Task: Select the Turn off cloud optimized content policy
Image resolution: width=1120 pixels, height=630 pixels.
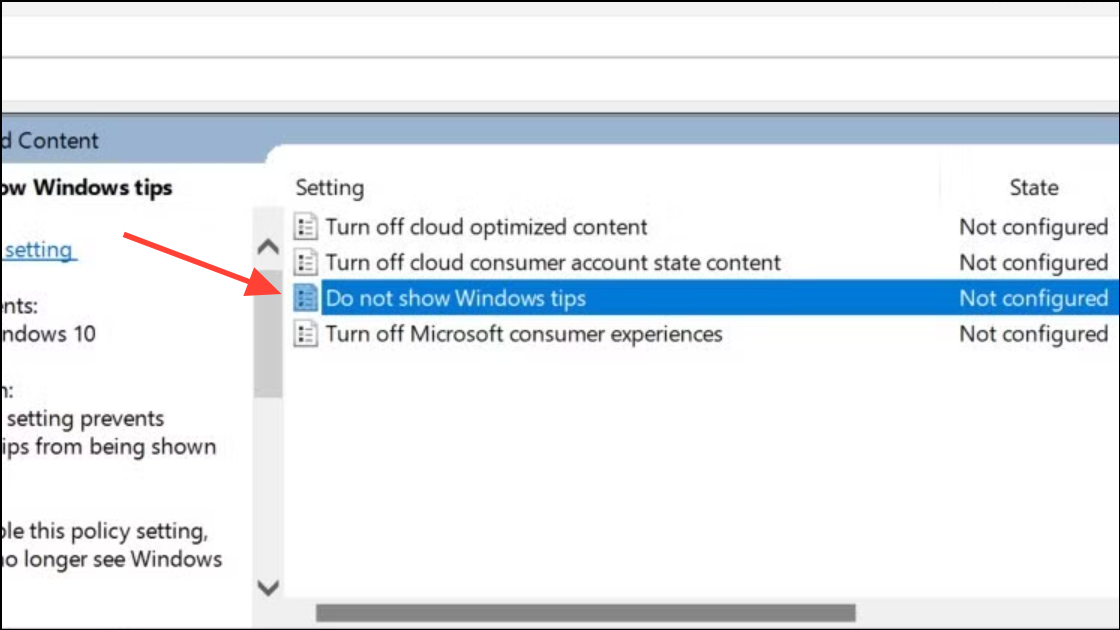Action: [x=486, y=227]
